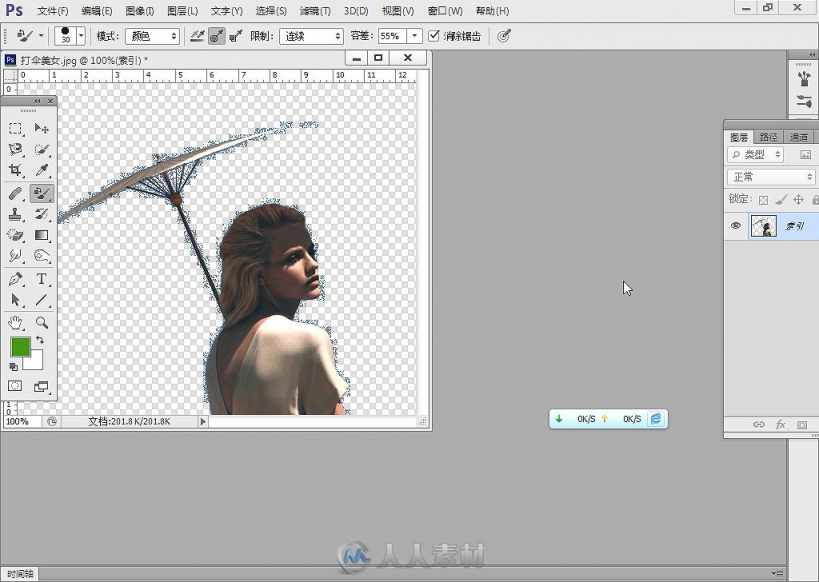Select the Lasso tool
819x582 pixels.
pyautogui.click(x=15, y=149)
